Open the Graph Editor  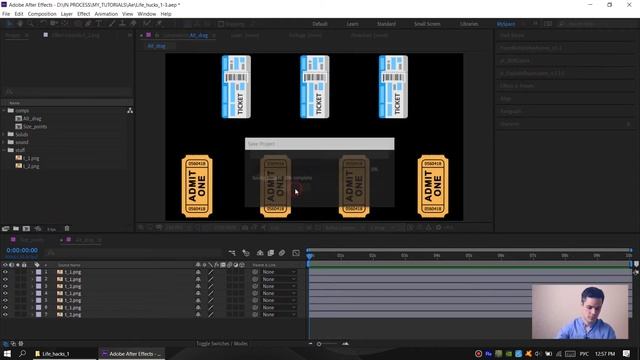click(x=296, y=253)
